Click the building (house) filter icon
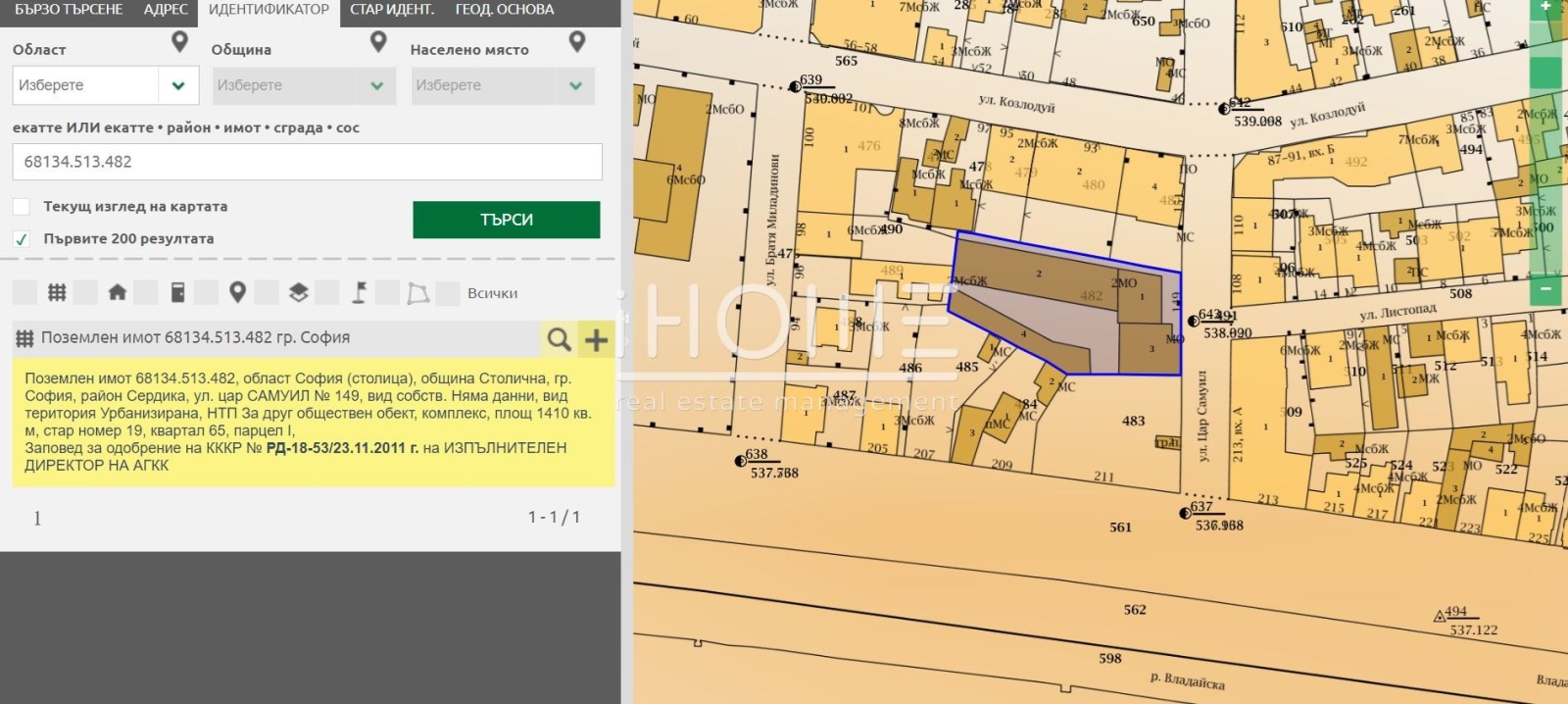This screenshot has width=1568, height=704. (117, 292)
